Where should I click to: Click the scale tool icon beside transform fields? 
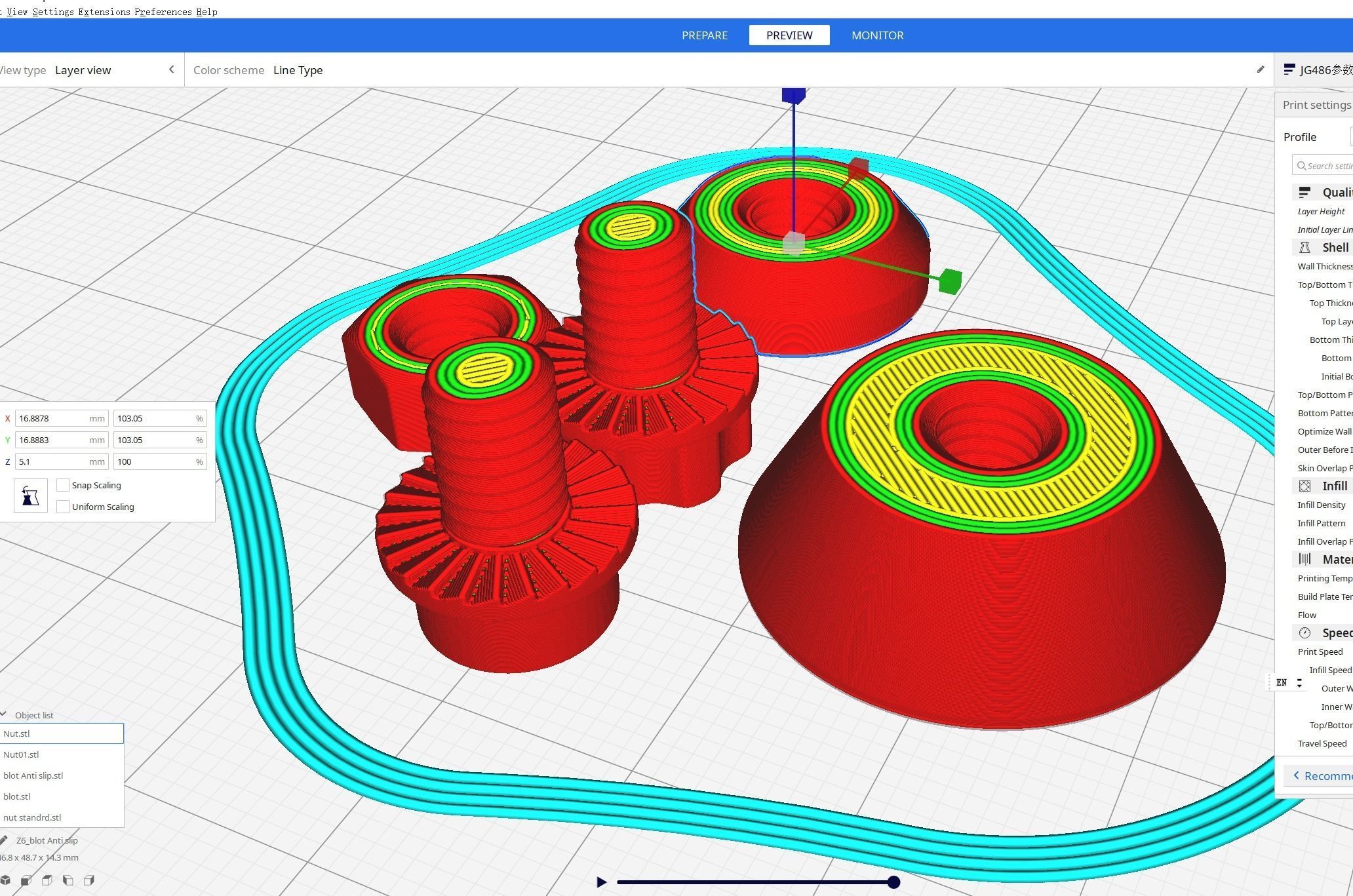tap(30, 496)
